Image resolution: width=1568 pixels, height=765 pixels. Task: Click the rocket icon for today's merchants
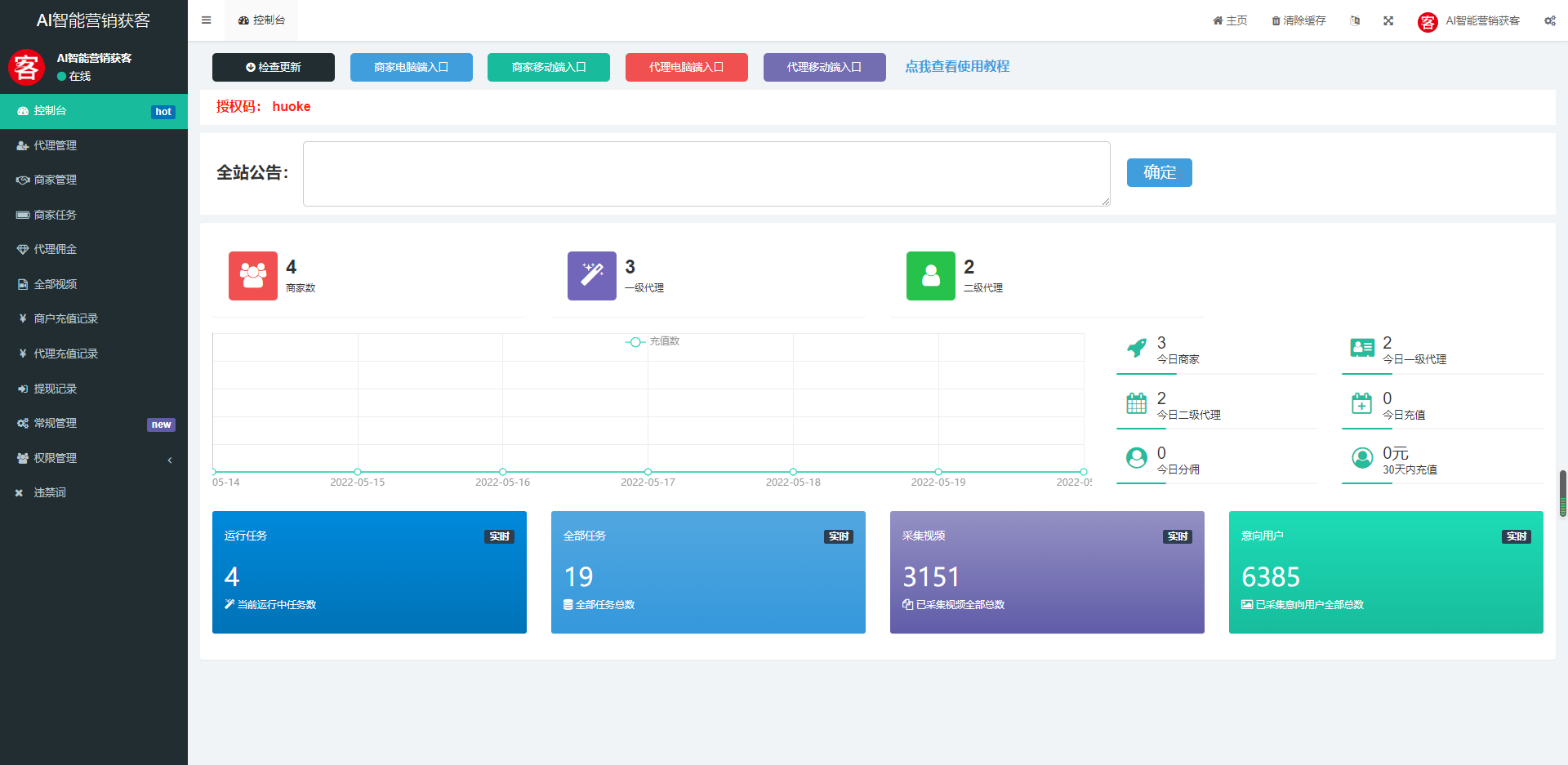pyautogui.click(x=1136, y=349)
